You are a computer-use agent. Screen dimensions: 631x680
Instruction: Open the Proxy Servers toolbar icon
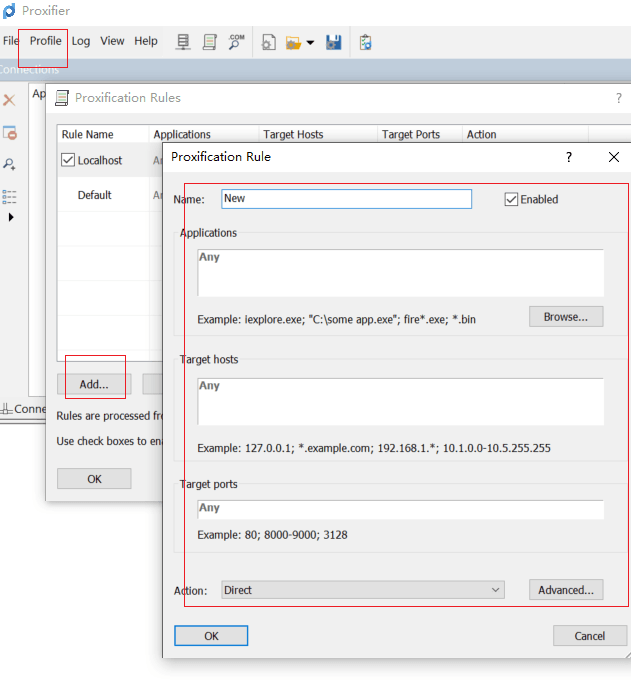coord(183,42)
